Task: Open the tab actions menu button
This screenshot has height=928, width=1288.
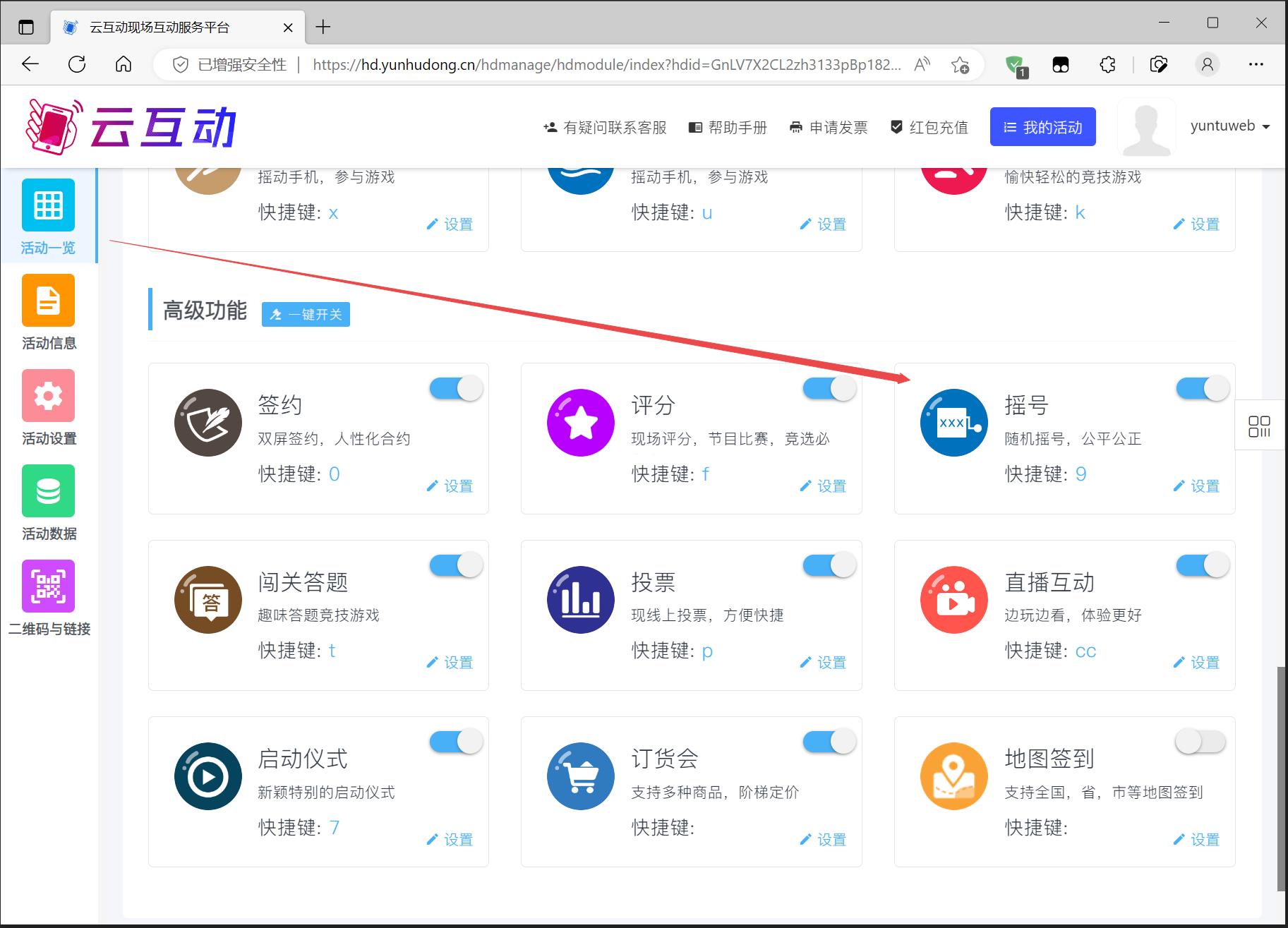Action: tap(26, 28)
